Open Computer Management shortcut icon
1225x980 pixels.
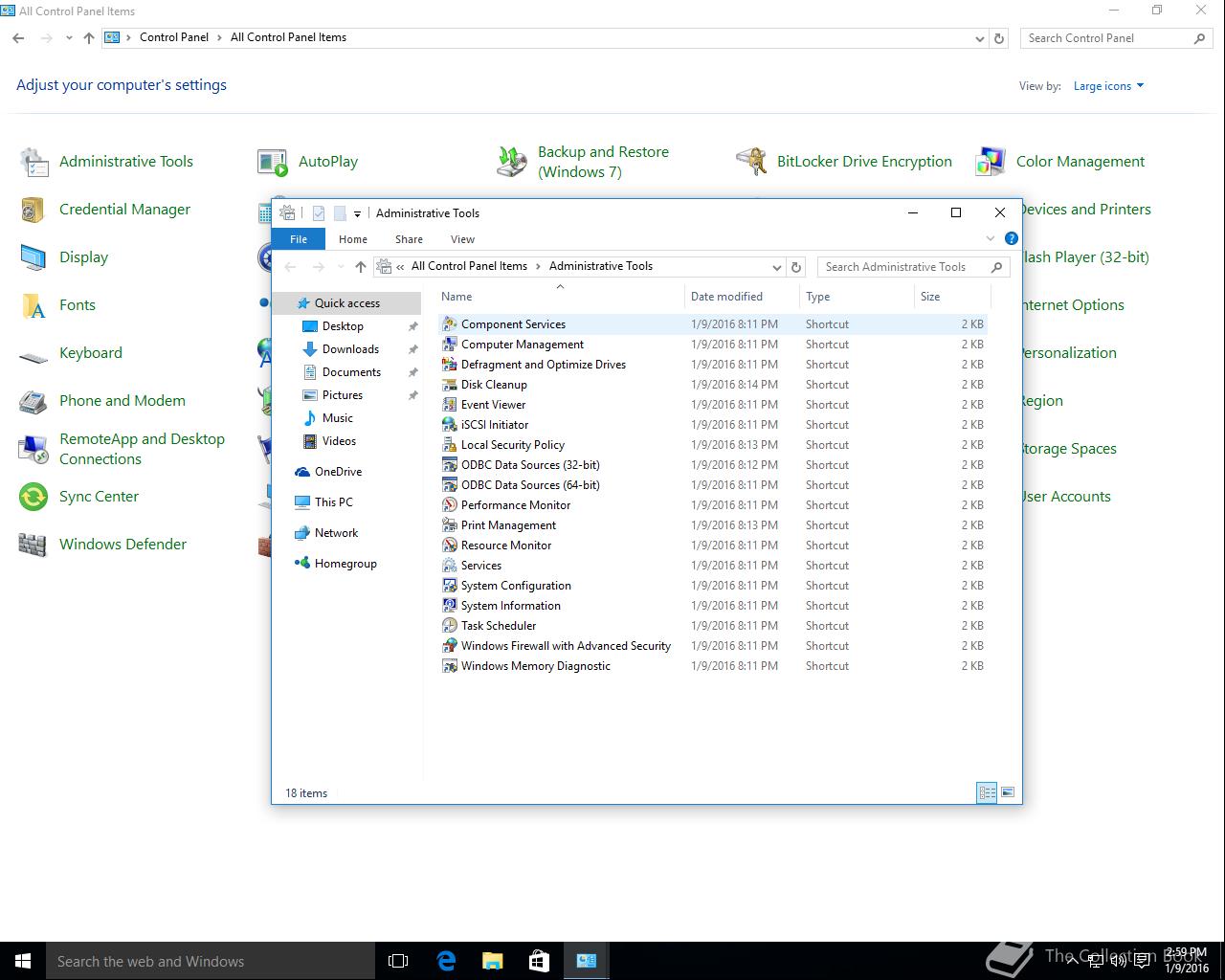coord(449,345)
